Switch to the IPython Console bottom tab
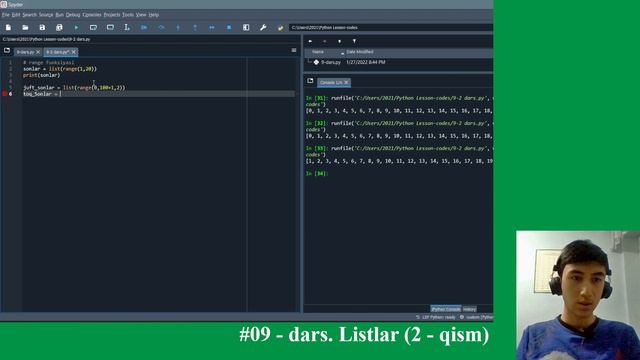The width and height of the screenshot is (640, 360). (446, 309)
